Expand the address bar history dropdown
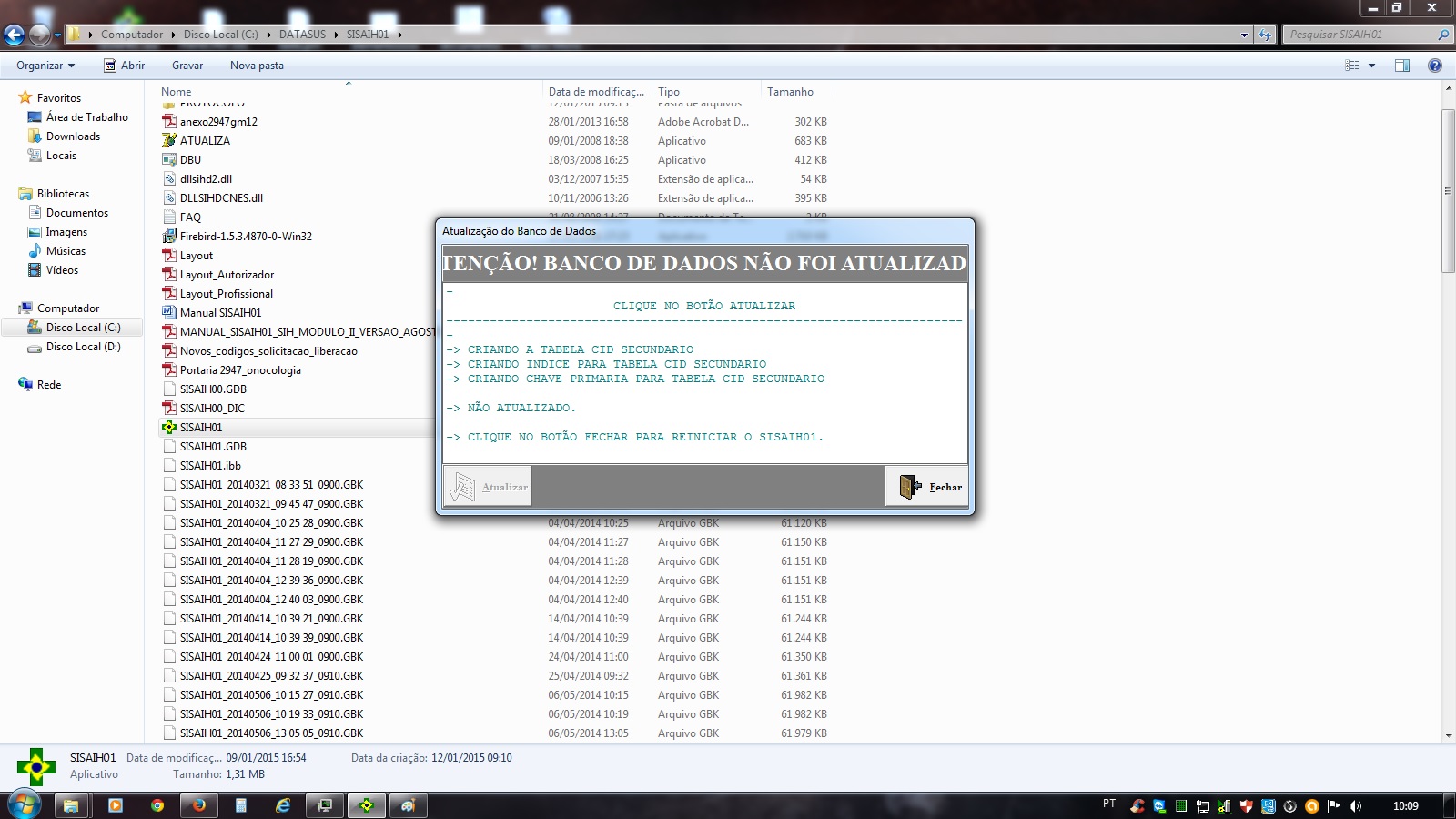 click(x=1244, y=35)
